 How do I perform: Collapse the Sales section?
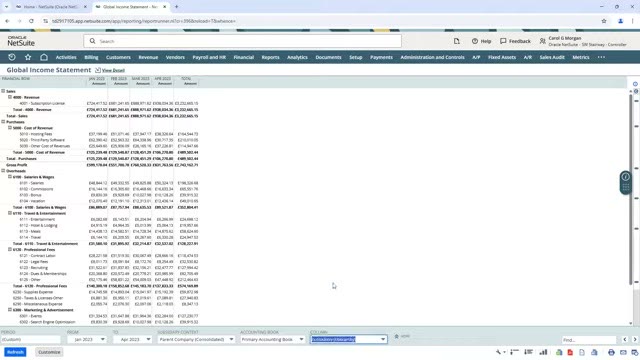click(3, 91)
